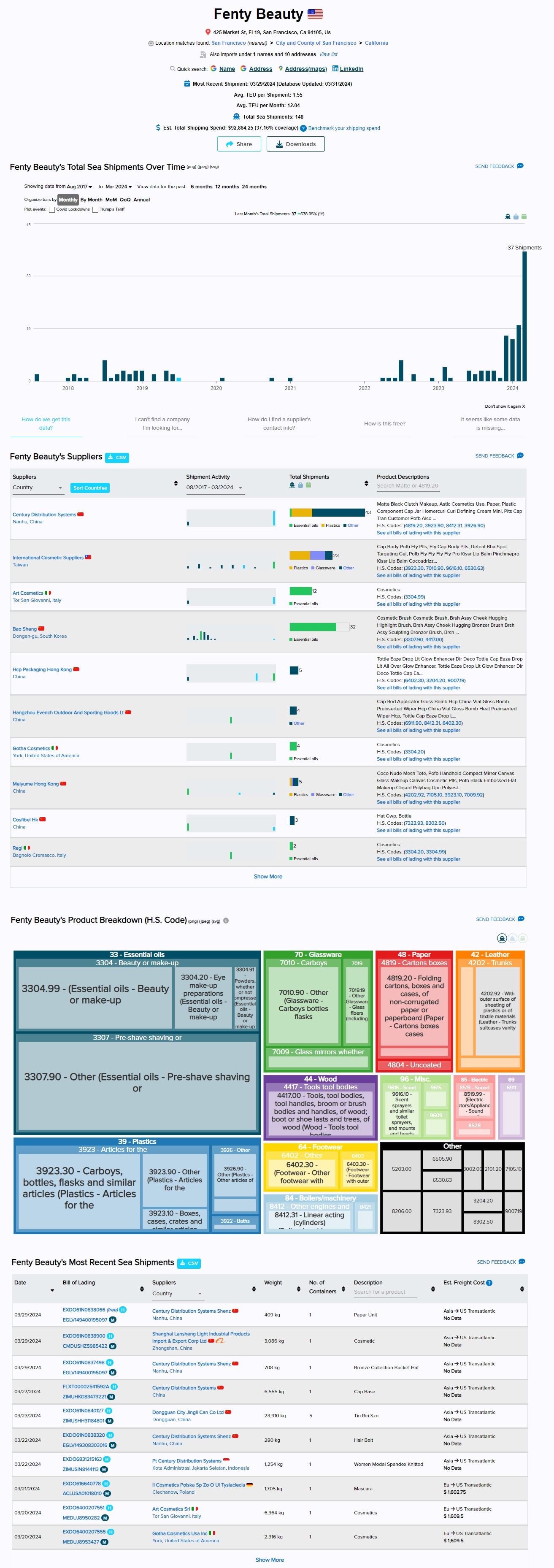Open Benchmark your shipping spend link
Image resolution: width=554 pixels, height=1568 pixels.
click(x=344, y=128)
